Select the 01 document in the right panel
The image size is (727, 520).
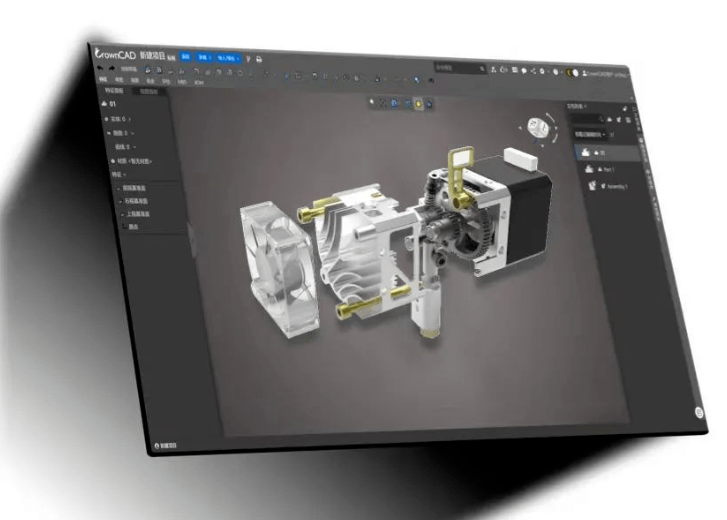coord(608,152)
